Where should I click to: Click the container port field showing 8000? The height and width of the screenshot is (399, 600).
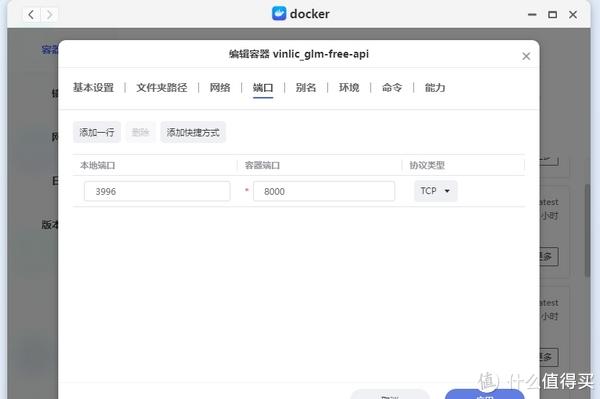[x=324, y=191]
